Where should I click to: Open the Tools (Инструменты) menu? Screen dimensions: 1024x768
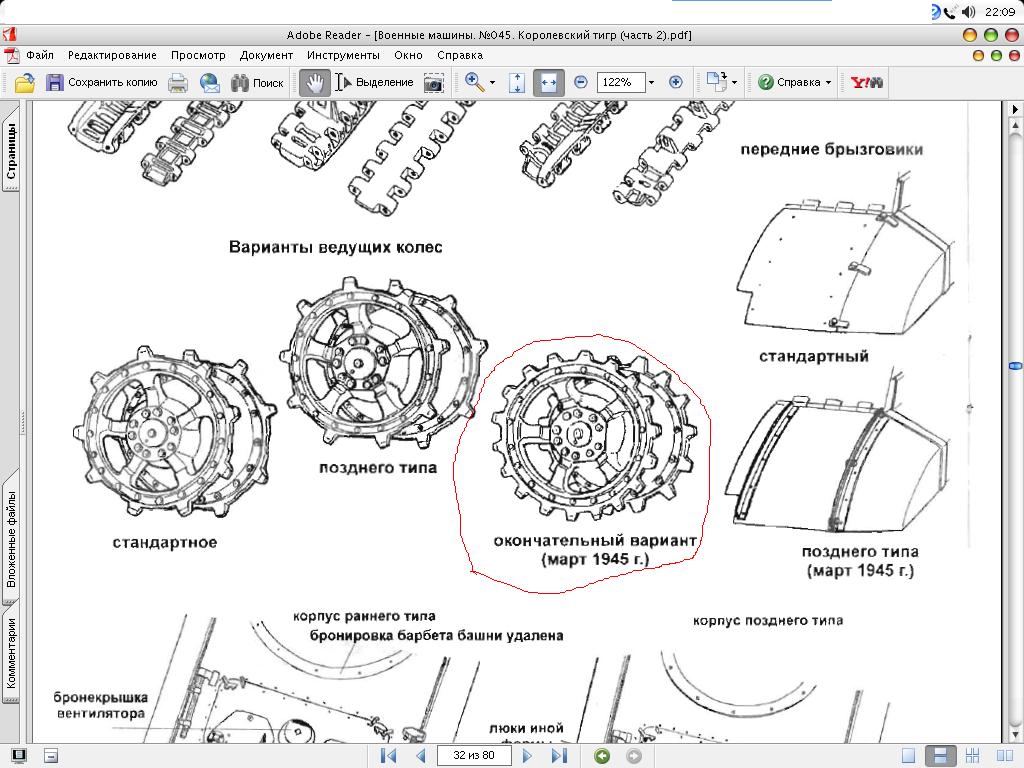pos(343,56)
